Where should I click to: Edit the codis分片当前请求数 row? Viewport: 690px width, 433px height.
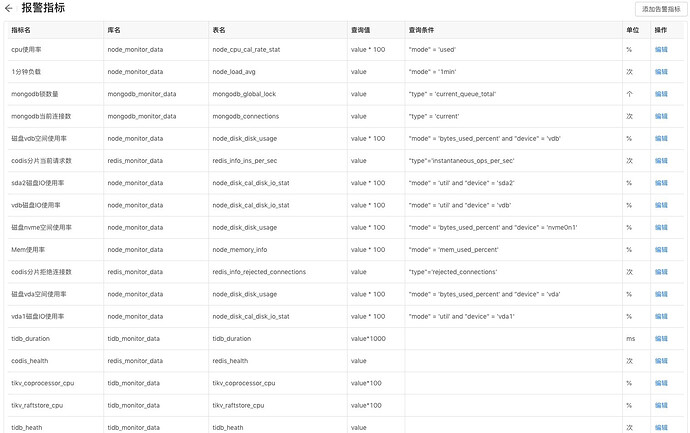(661, 161)
